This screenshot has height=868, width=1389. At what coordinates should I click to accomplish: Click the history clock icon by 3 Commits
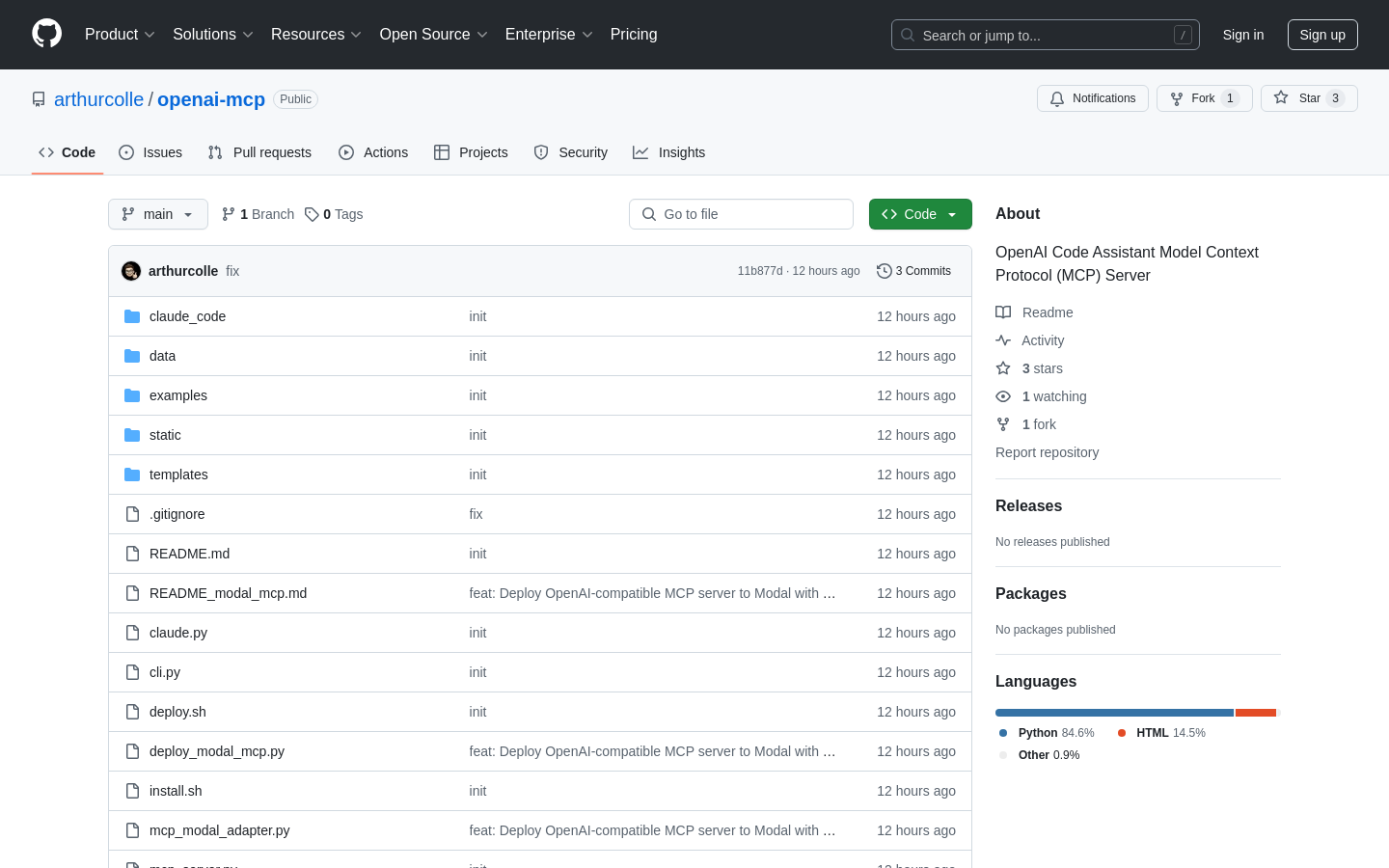coord(884,271)
